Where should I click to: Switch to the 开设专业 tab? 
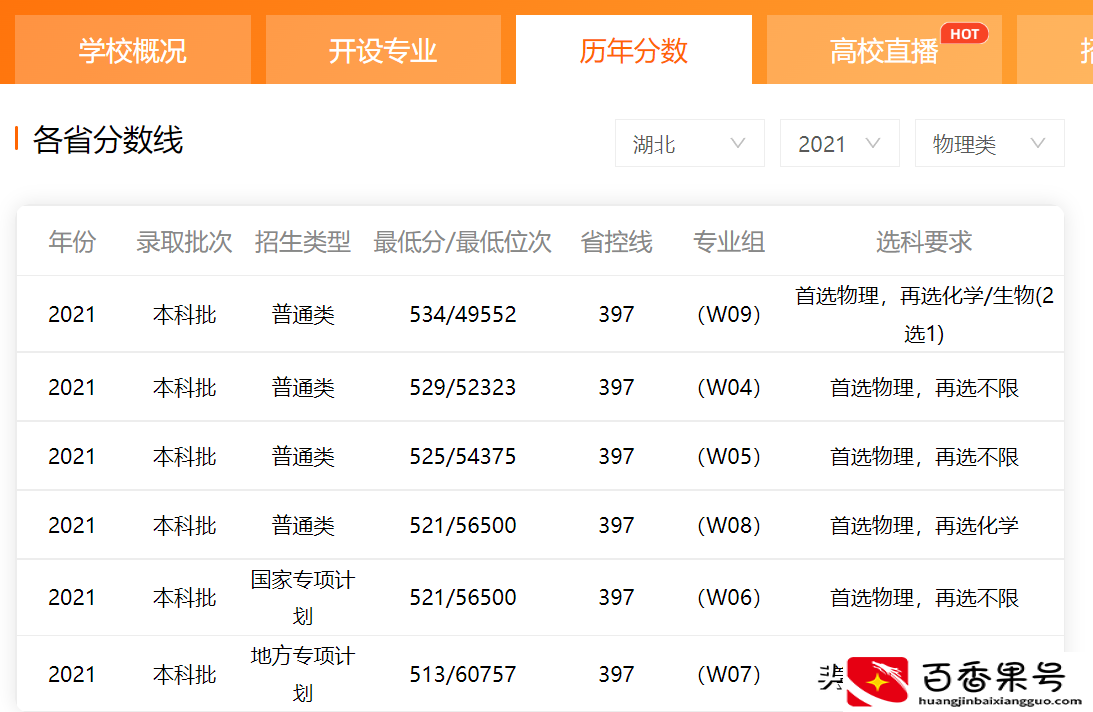click(x=383, y=50)
